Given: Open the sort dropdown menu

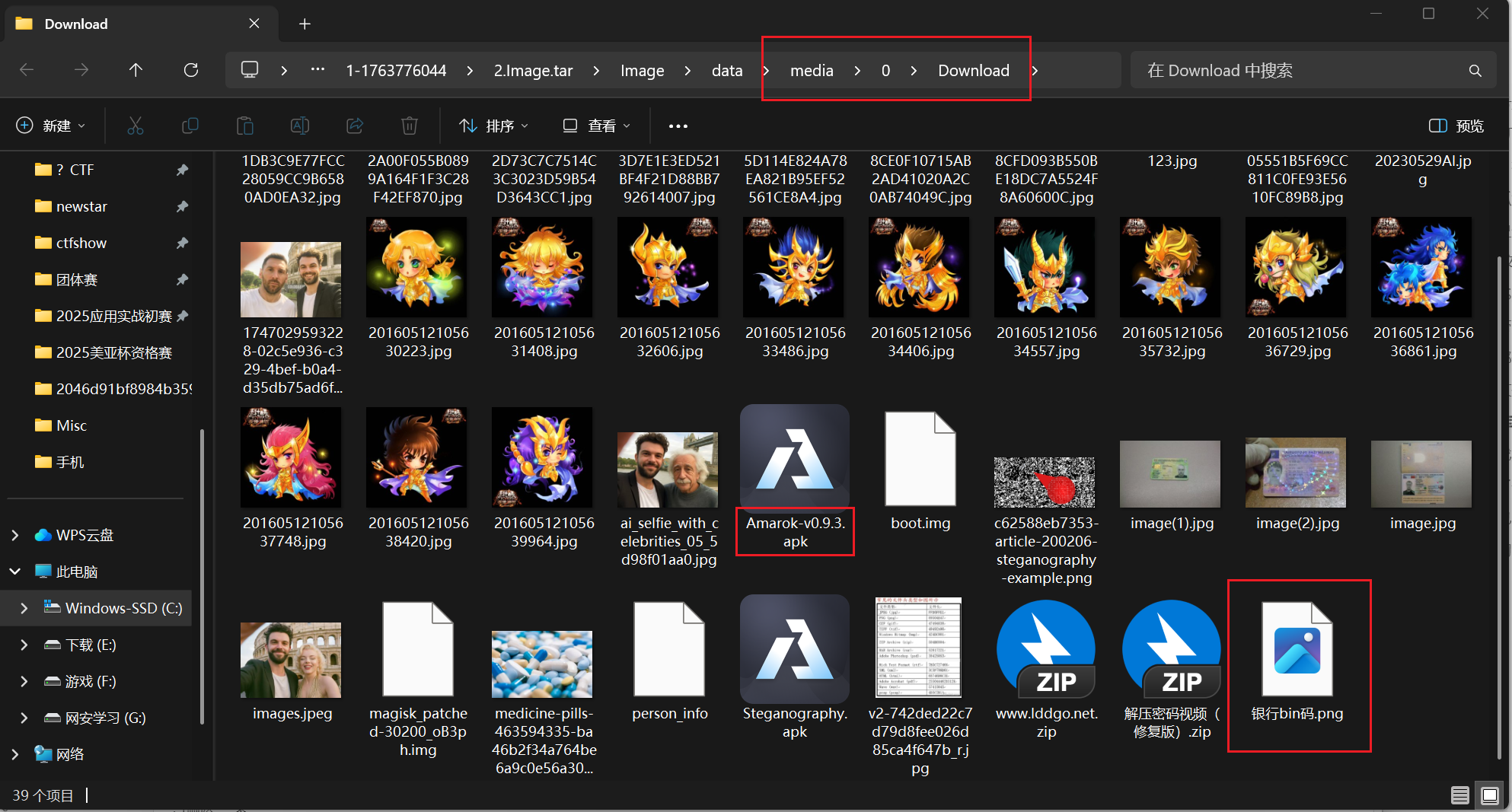Looking at the screenshot, I should point(493,126).
